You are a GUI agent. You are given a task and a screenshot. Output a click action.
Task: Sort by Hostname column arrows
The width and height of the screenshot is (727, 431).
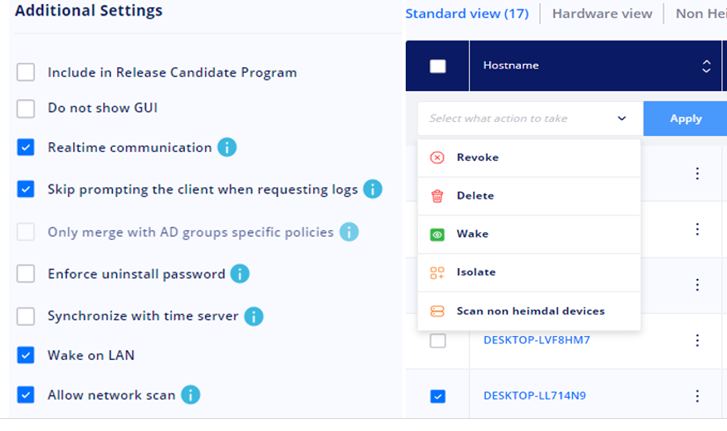(x=706, y=66)
